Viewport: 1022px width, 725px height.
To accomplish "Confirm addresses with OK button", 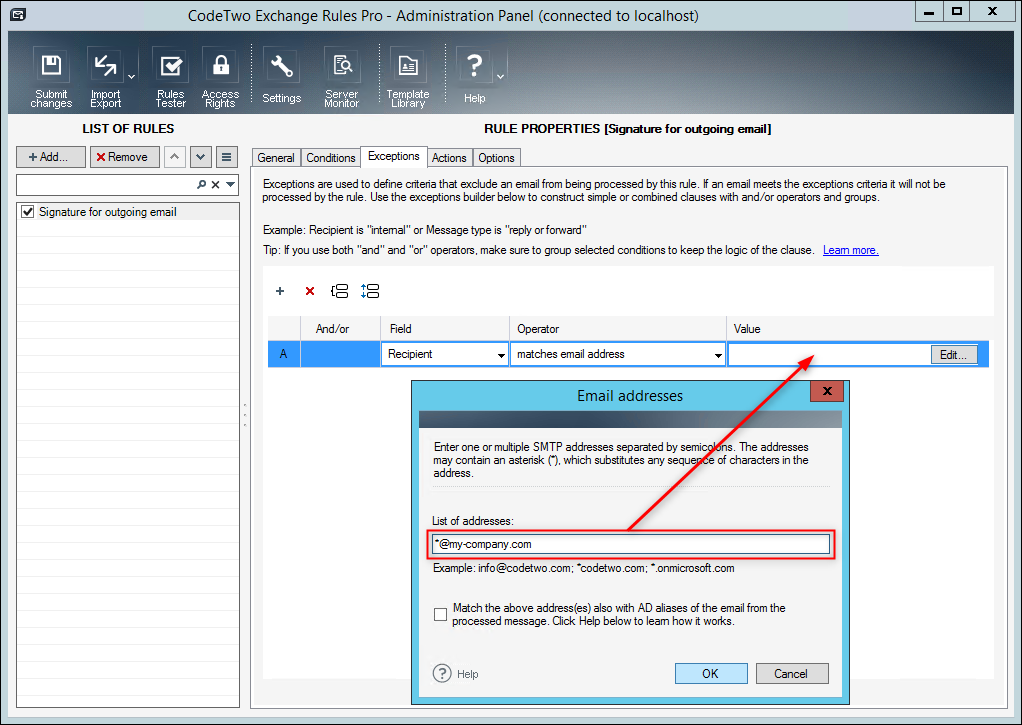I will click(711, 673).
